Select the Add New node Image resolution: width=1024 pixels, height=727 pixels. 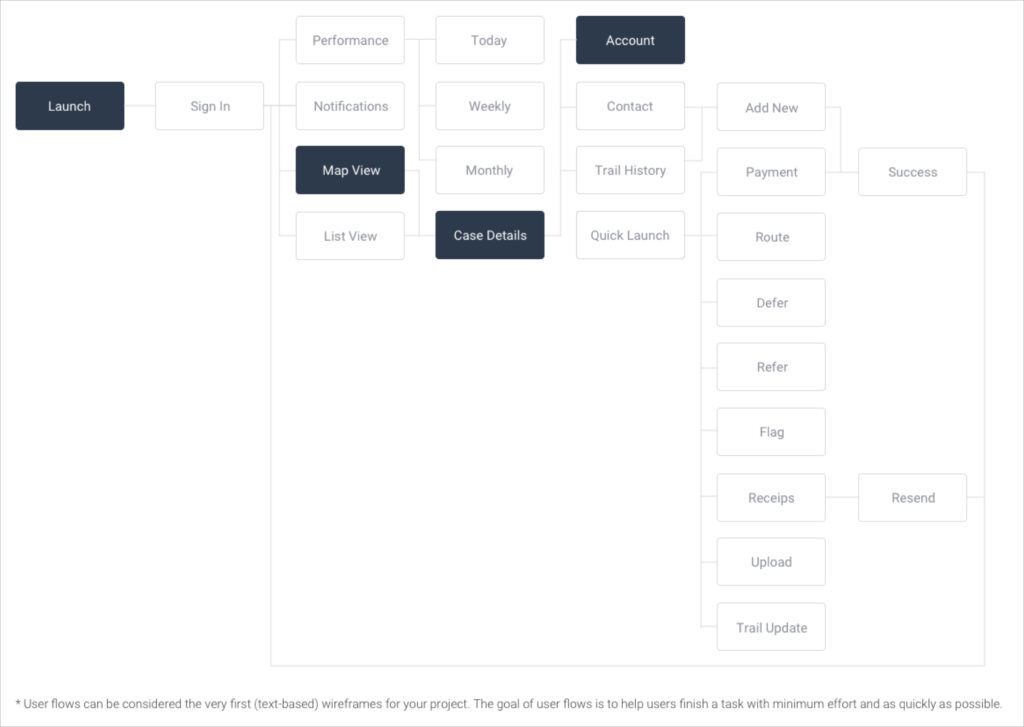pyautogui.click(x=771, y=107)
